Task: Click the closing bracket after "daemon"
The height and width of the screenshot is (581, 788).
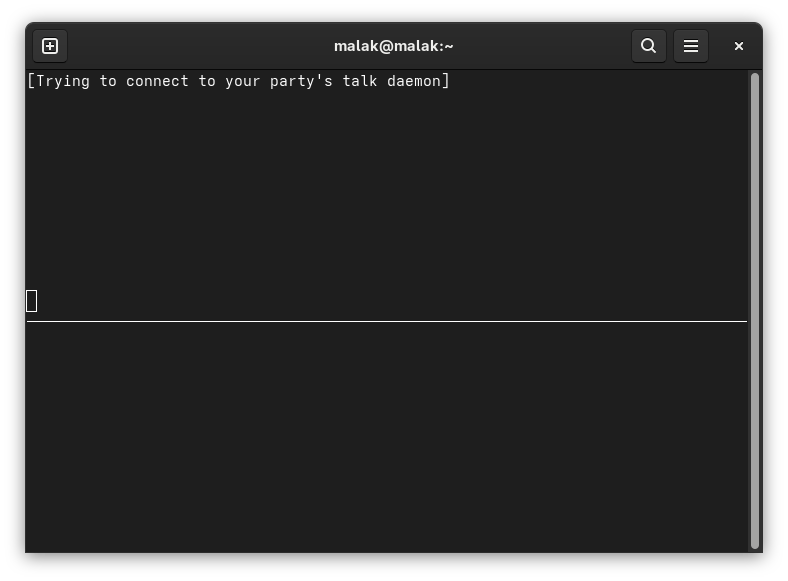Action: 446,81
